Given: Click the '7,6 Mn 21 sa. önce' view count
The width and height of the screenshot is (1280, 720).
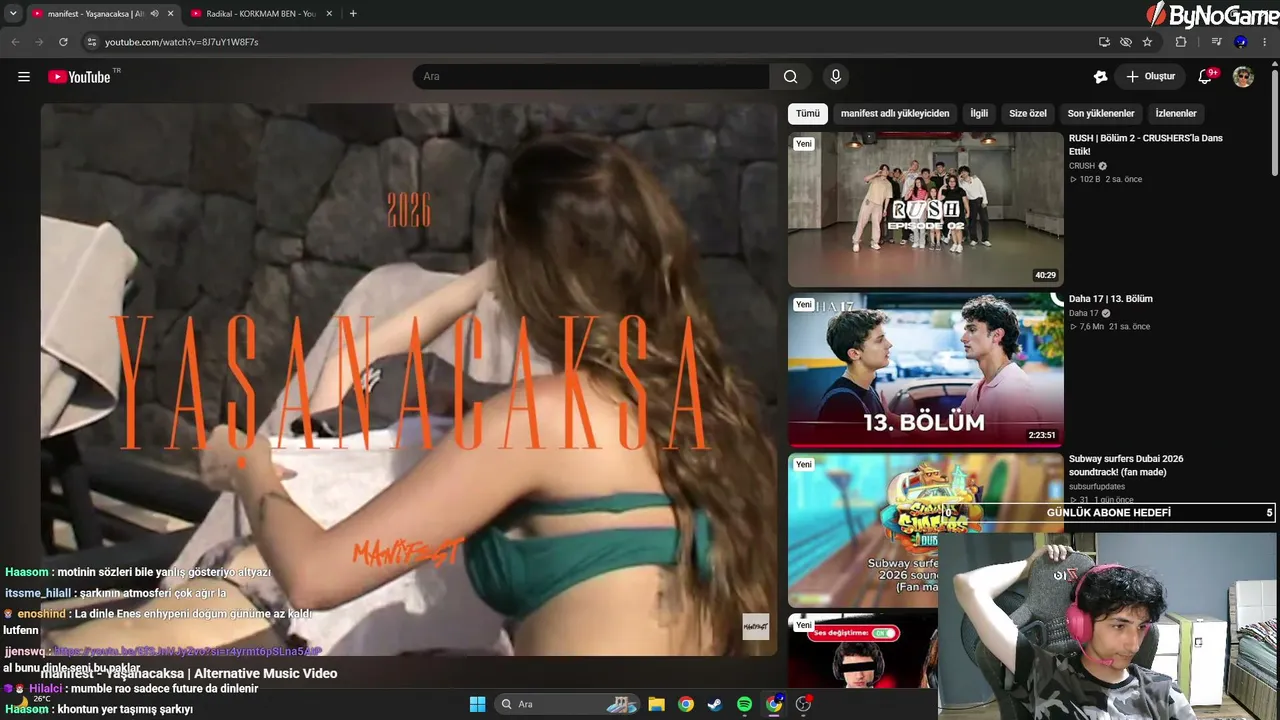Looking at the screenshot, I should tap(1110, 327).
